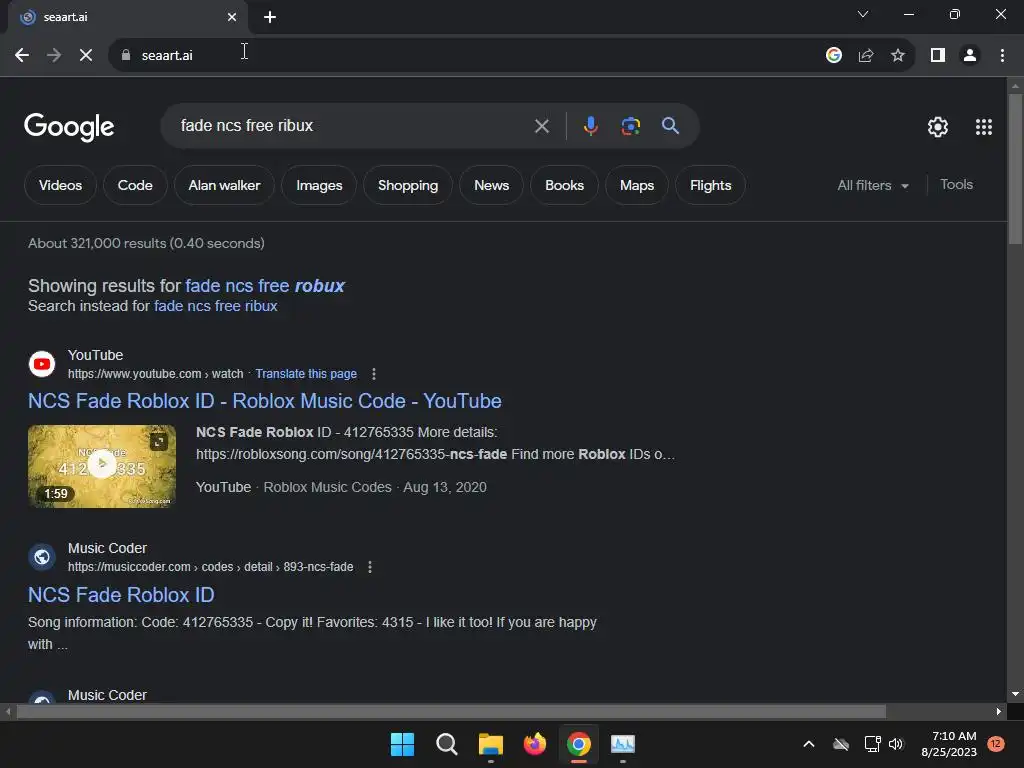1024x768 pixels.
Task: Open Firefox from taskbar
Action: pyautogui.click(x=535, y=744)
